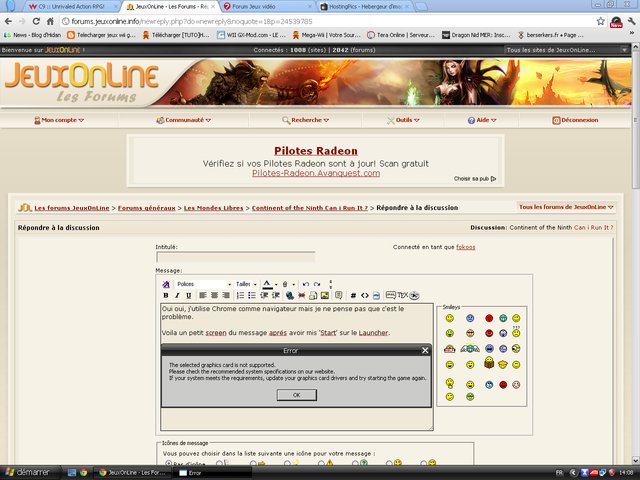Screen dimensions: 640x480
Task: Toggle italic formatting in the message editor
Action: point(177,295)
